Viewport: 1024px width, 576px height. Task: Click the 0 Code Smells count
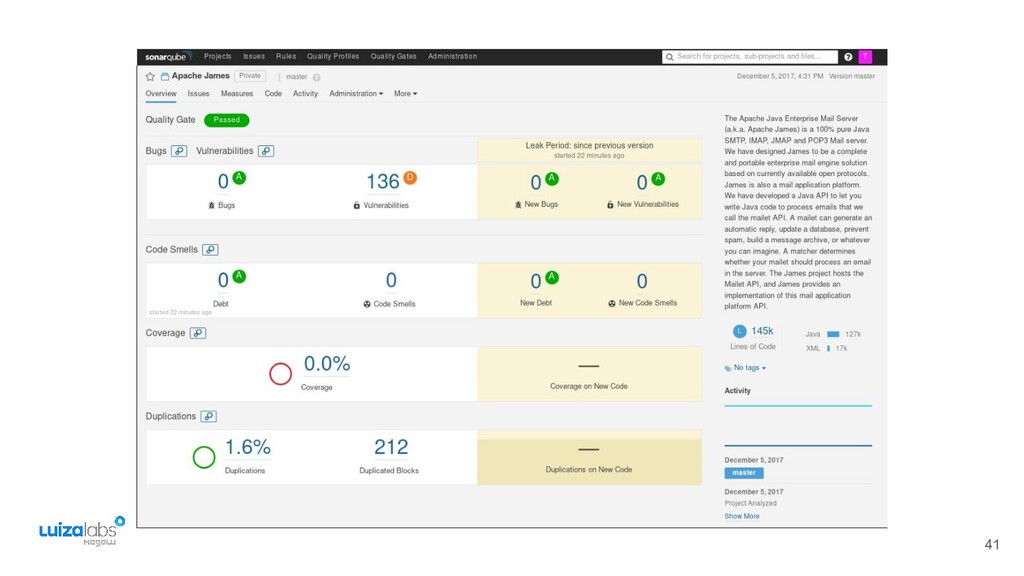point(391,281)
